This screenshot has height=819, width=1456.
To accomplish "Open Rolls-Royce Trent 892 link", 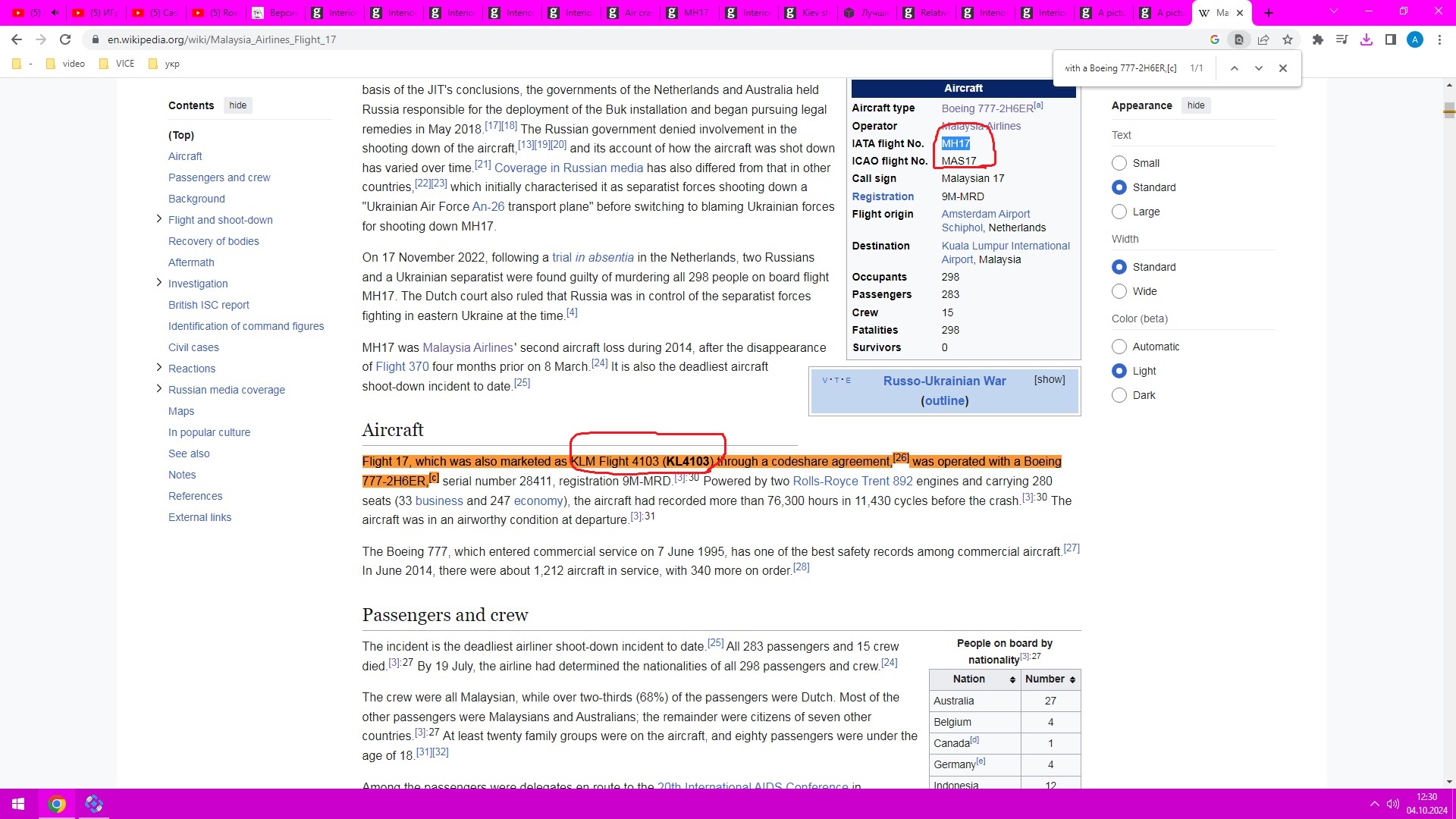I will tap(852, 481).
